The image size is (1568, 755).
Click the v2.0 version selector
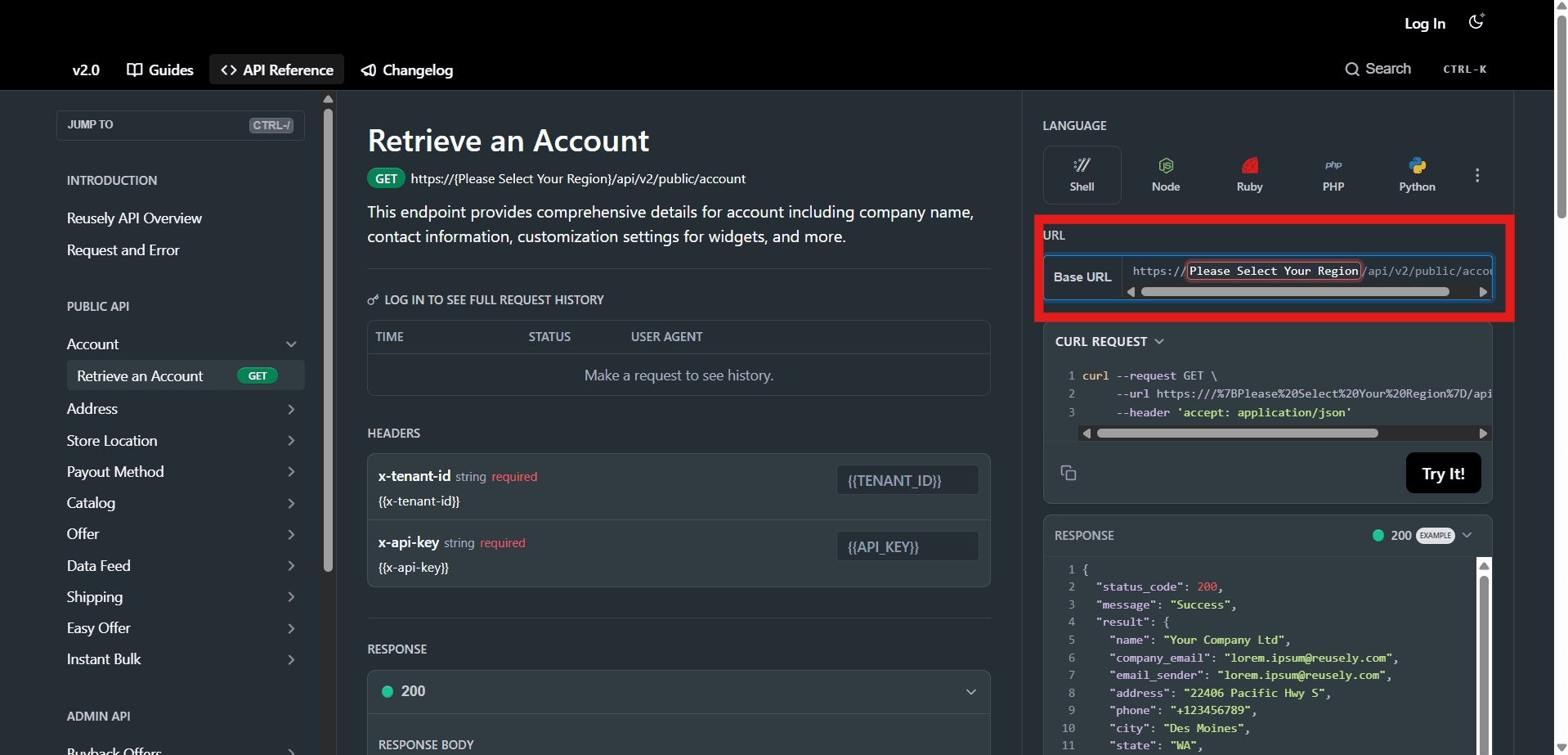pyautogui.click(x=86, y=70)
